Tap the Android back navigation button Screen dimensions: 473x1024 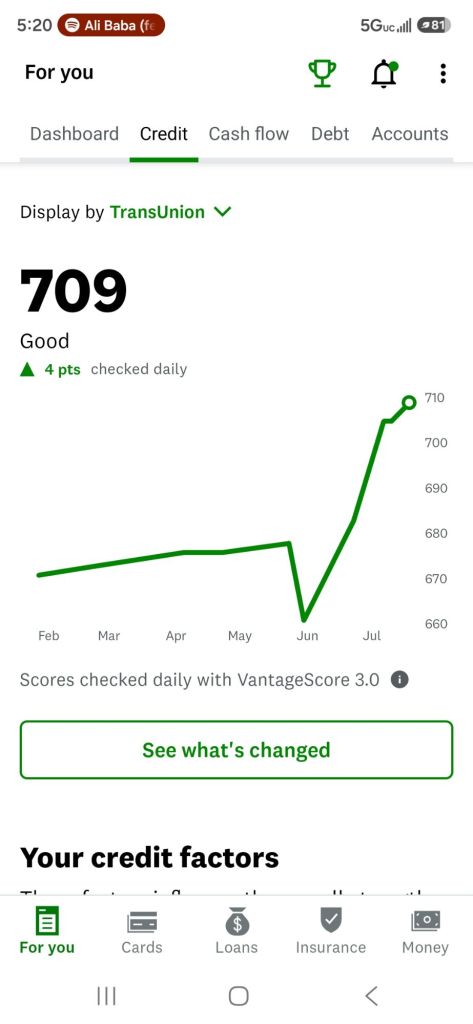point(371,996)
